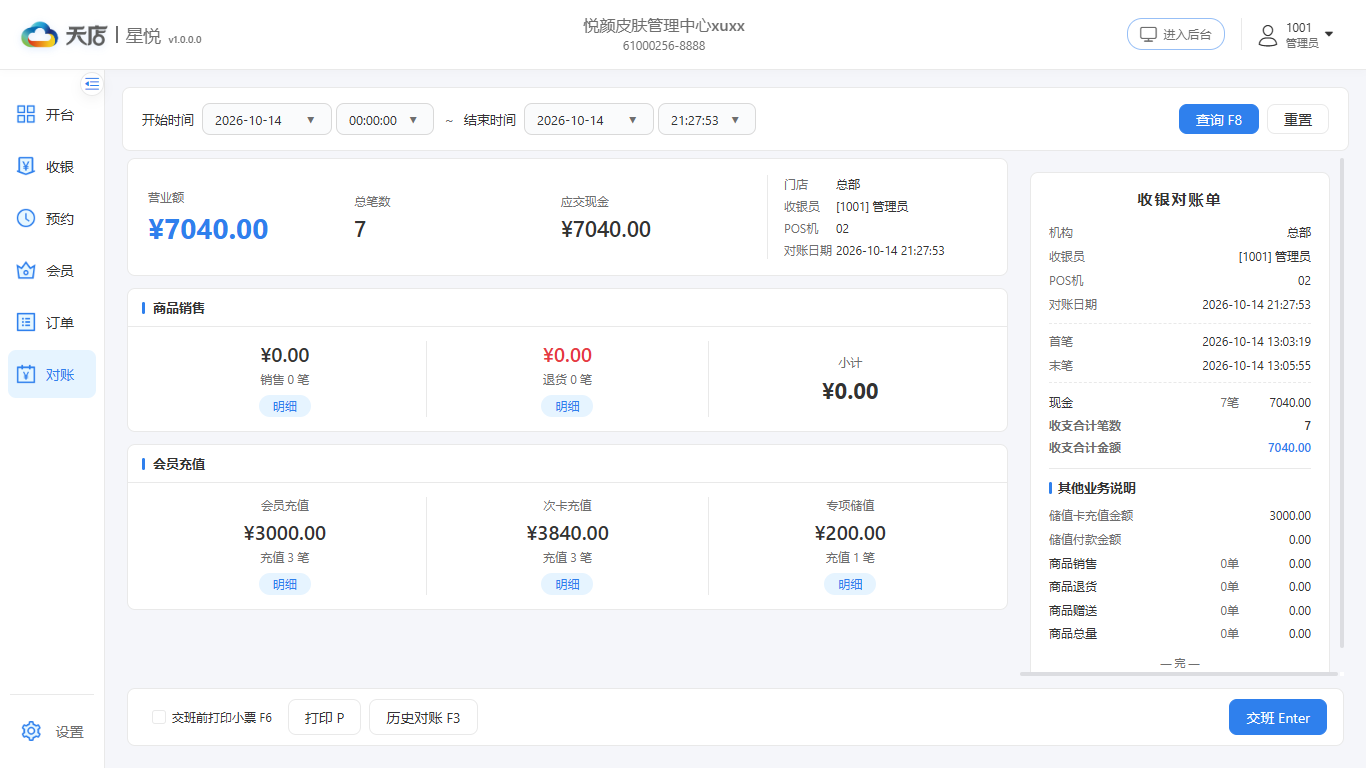1366x768 pixels.
Task: Click the 收银对账单 title
Action: tap(1179, 200)
